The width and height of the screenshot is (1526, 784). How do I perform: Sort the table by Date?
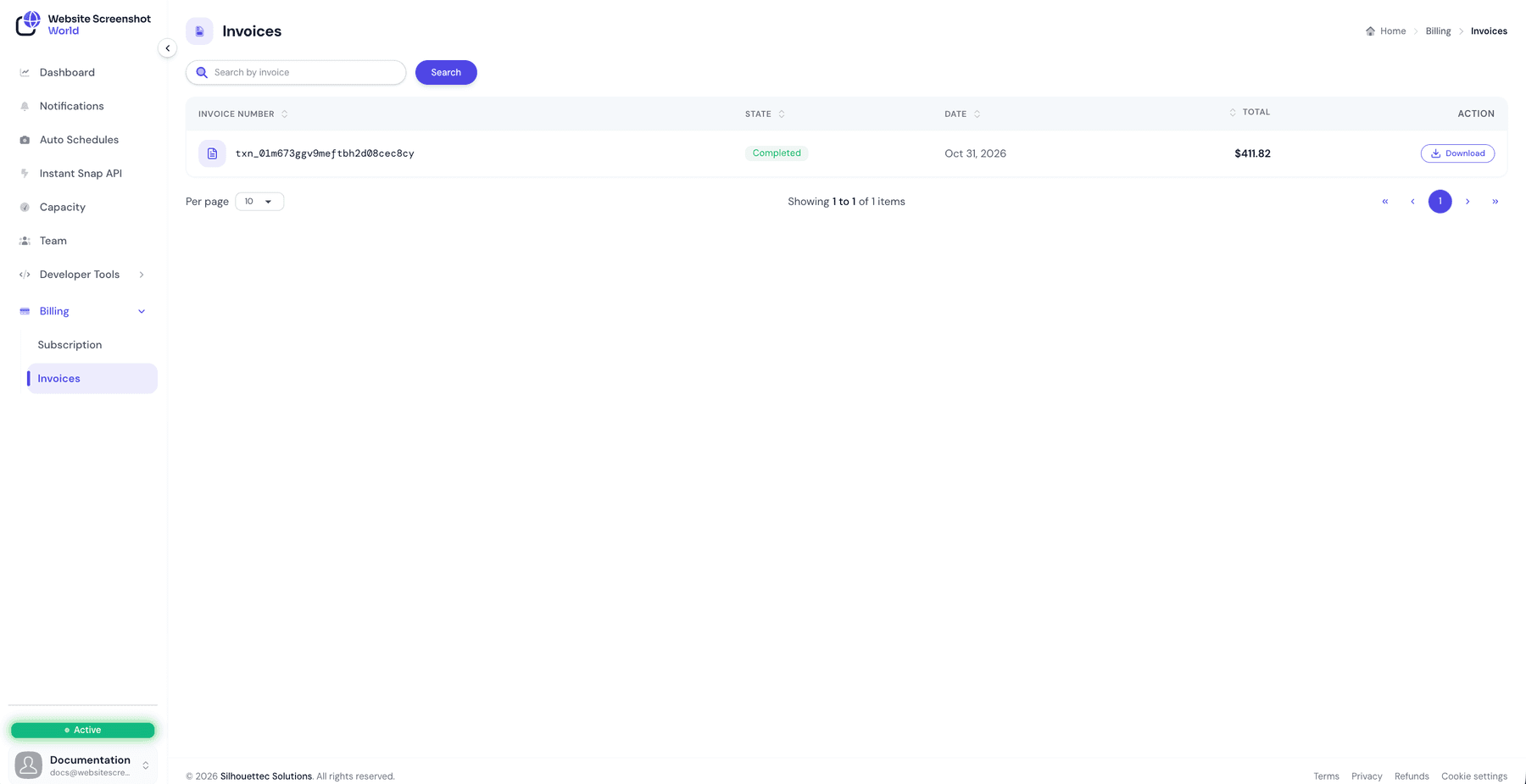pos(962,114)
